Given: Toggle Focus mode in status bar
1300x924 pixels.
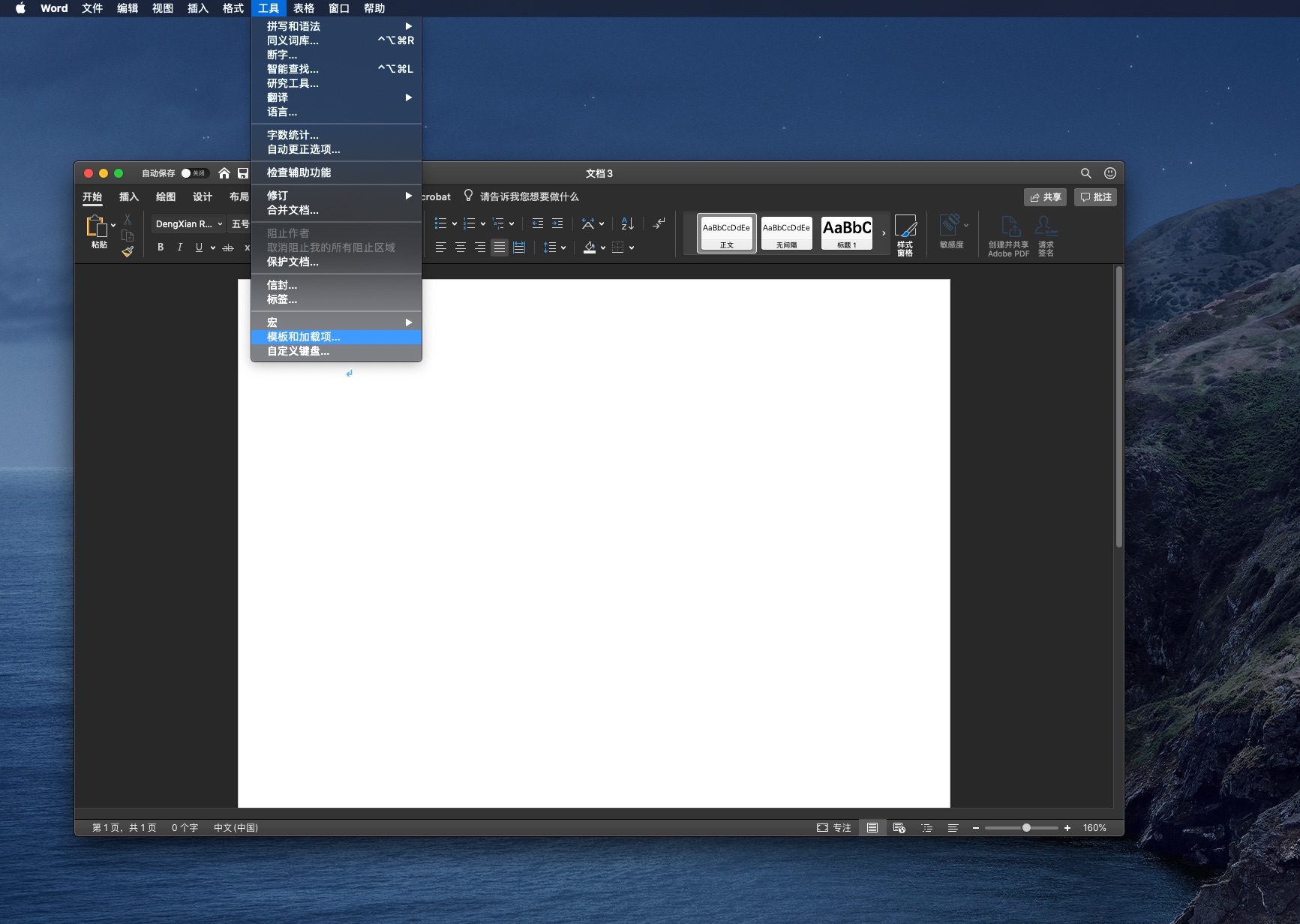Looking at the screenshot, I should click(833, 828).
